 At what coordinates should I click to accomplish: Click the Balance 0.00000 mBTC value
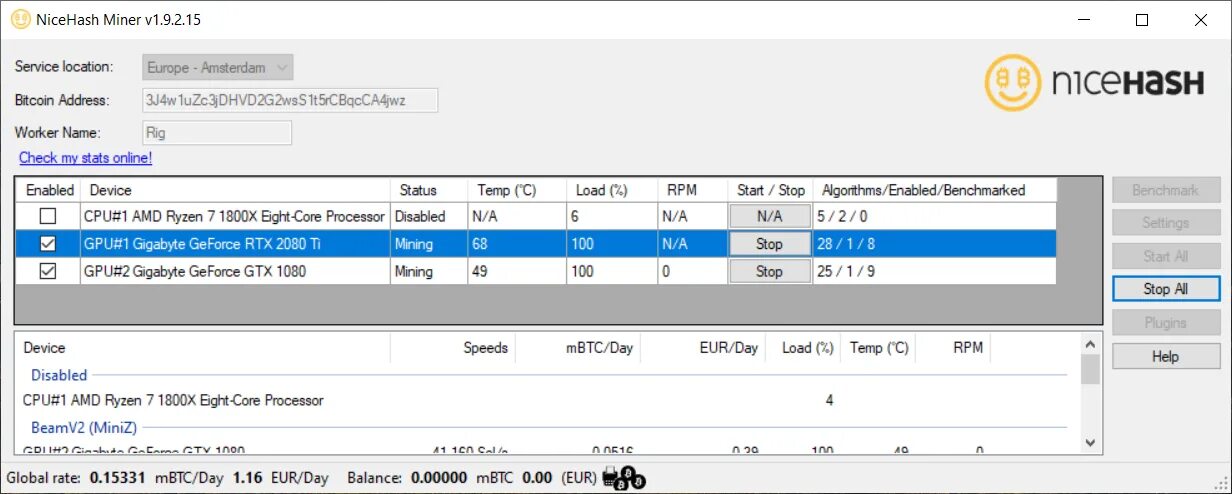point(439,478)
